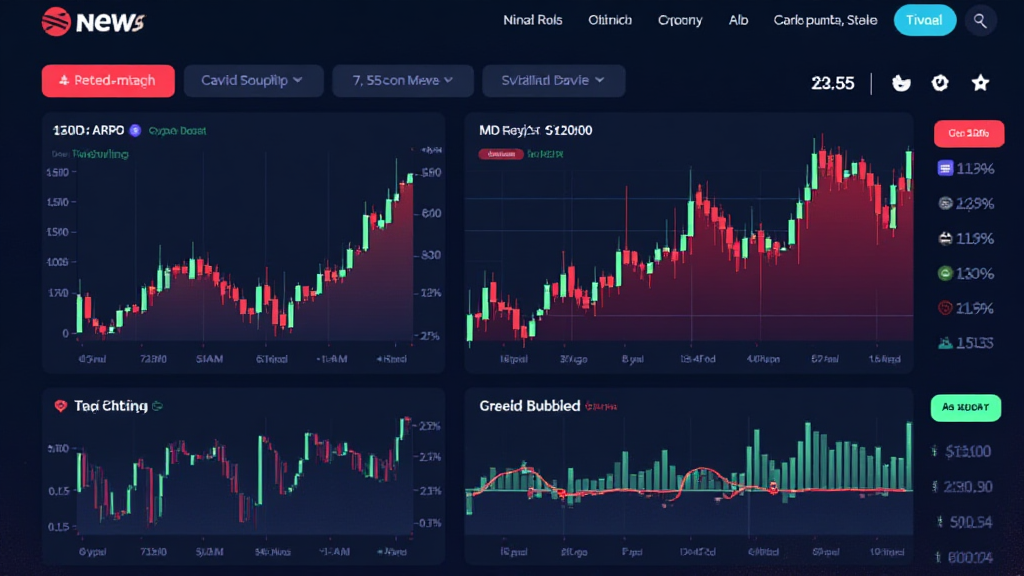Select the Crpoeny navigation item
Image resolution: width=1024 pixels, height=576 pixels.
pos(680,20)
